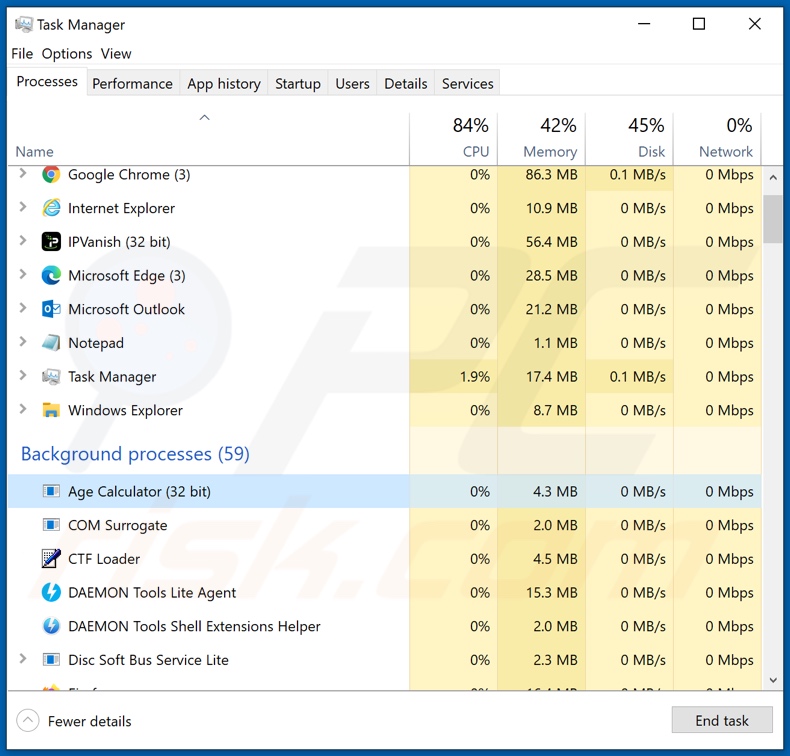Click IPVanish's 56.4 MB memory value
790x756 pixels.
[x=551, y=242]
